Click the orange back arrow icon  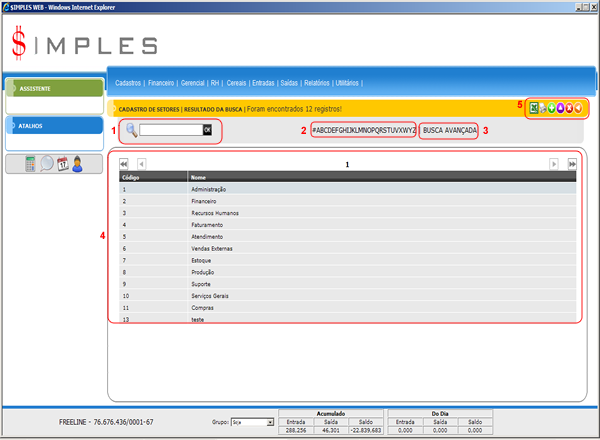point(580,107)
